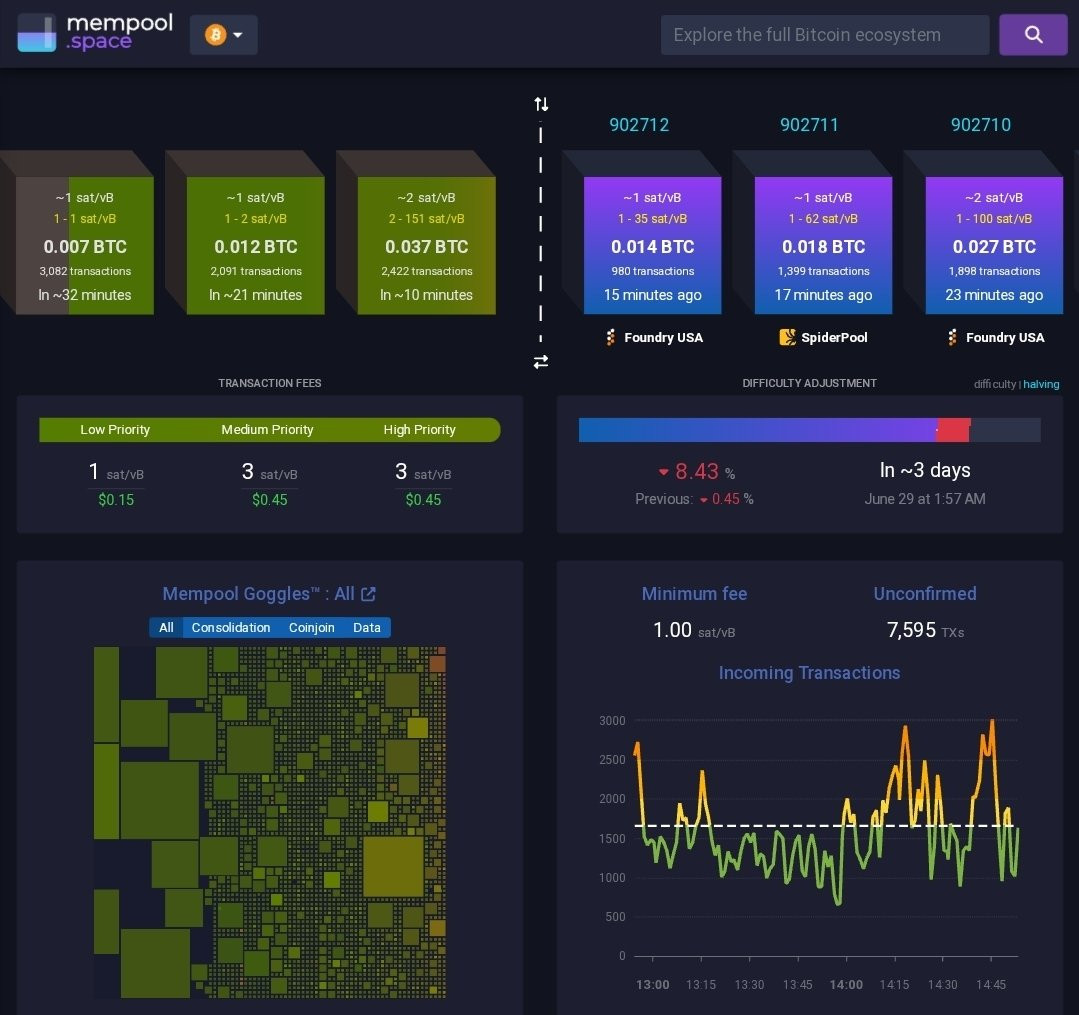Click the search magnifier button
The height and width of the screenshot is (1015, 1079).
[x=1033, y=34]
